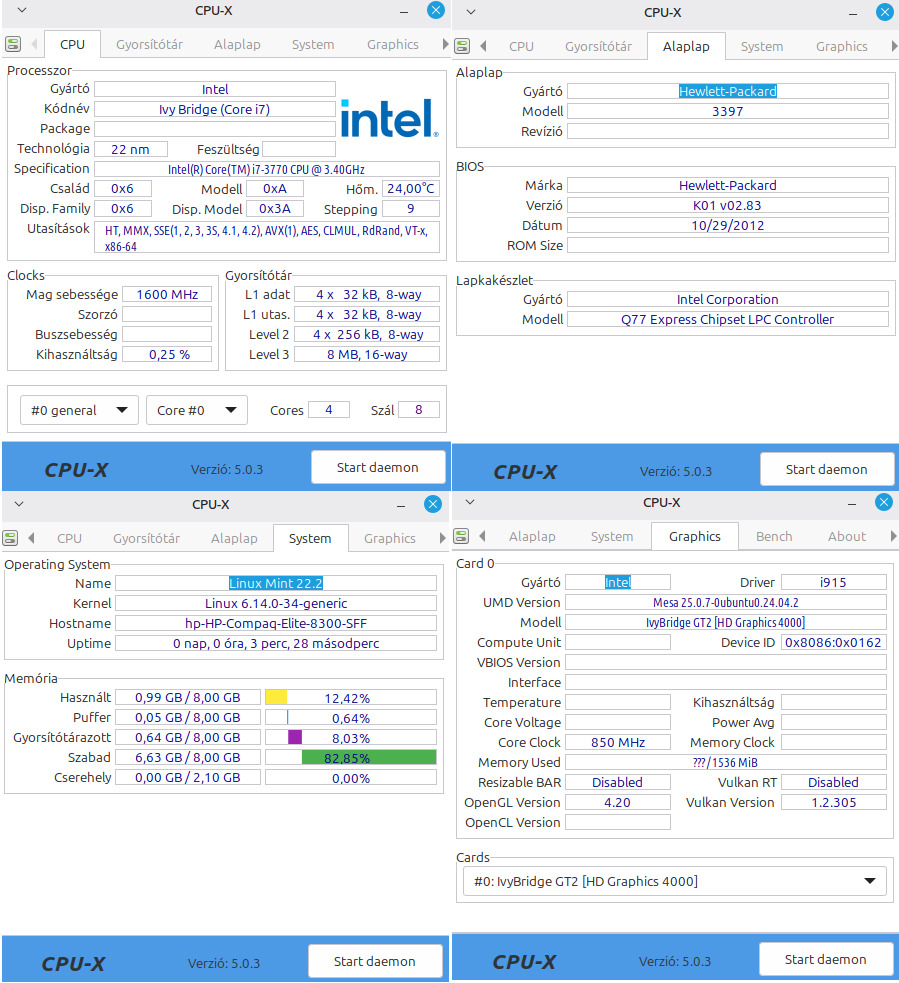The image size is (899, 983).
Task: Close the bottom-right Graphics window
Action: [883, 502]
